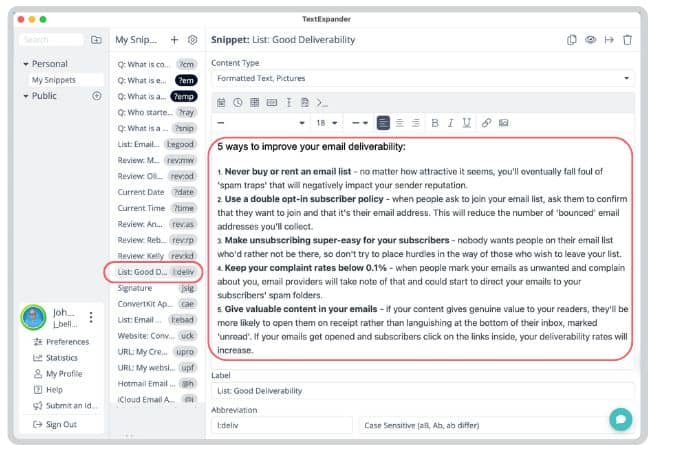Click the user profile avatar

pos(33,317)
